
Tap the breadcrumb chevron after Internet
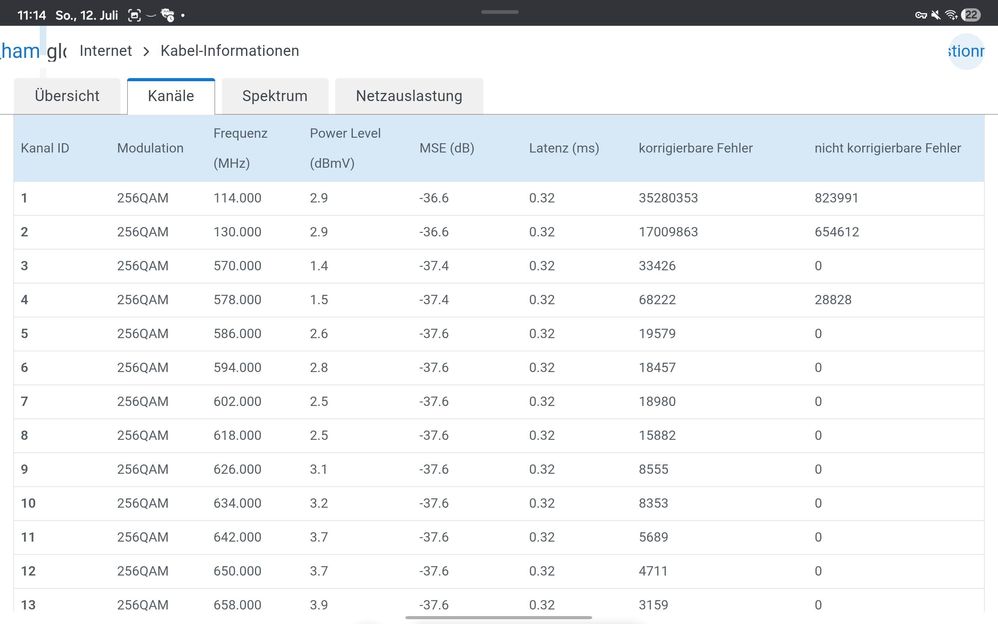(146, 51)
